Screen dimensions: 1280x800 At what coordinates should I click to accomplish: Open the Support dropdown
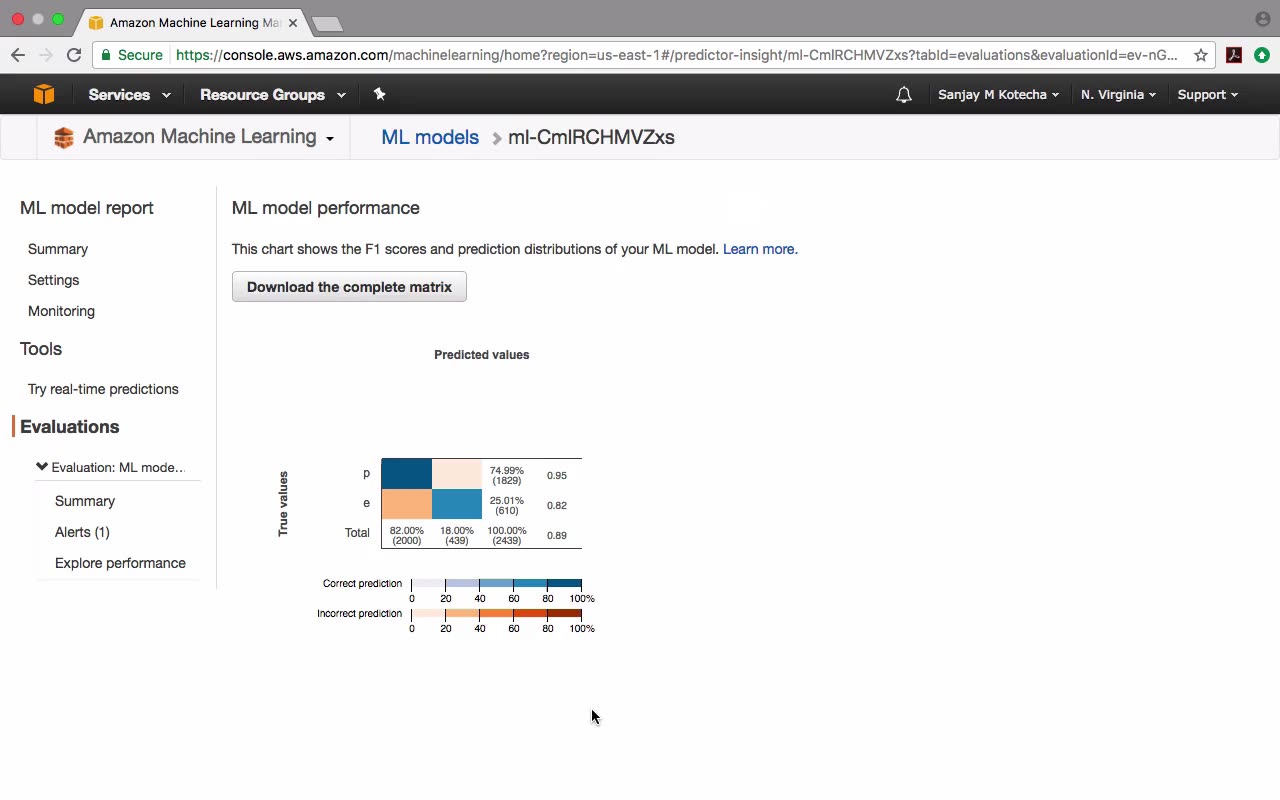pyautogui.click(x=1207, y=95)
